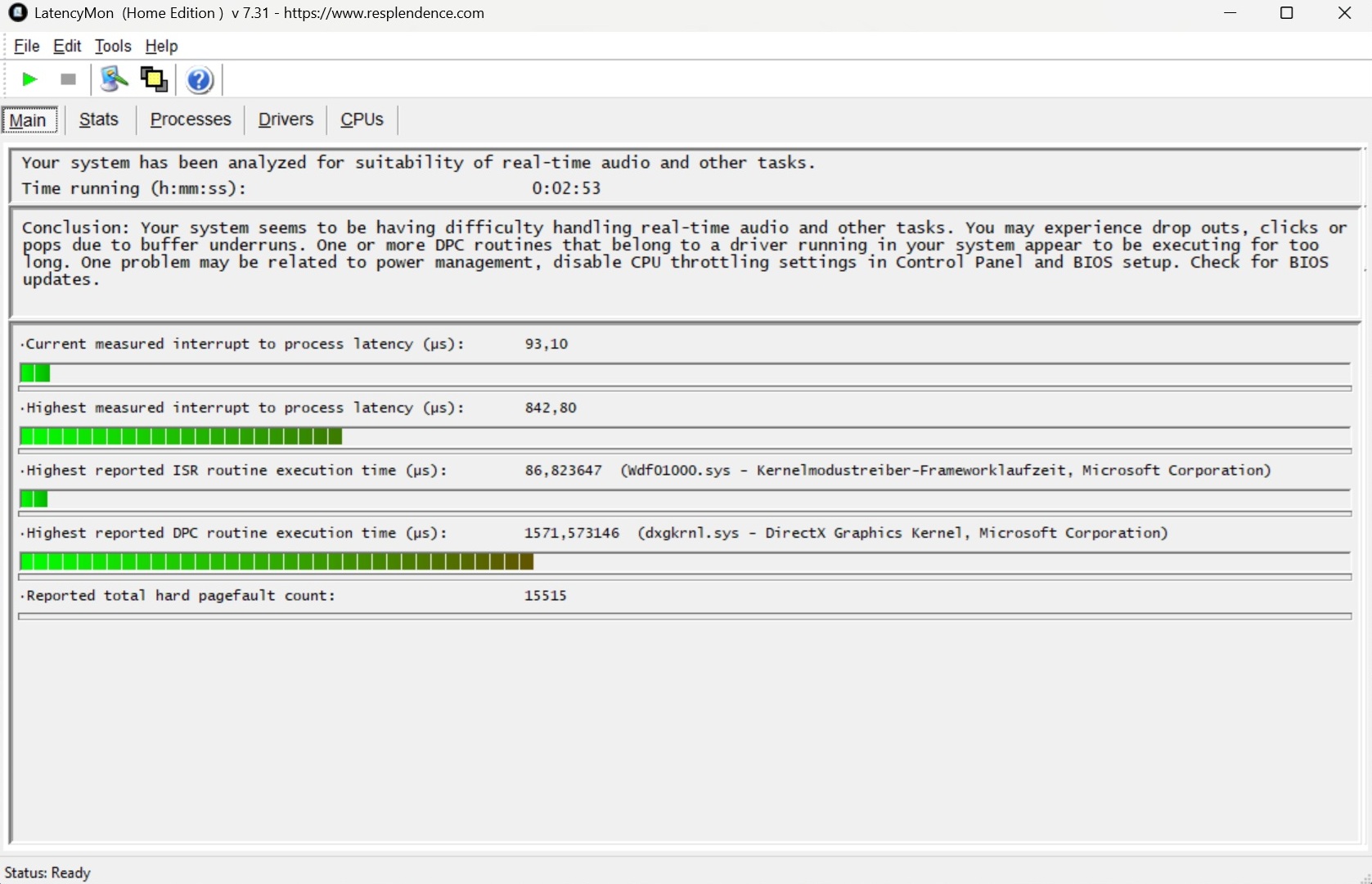This screenshot has width=1372, height=884.
Task: Go to the CPUs tab
Action: point(362,120)
